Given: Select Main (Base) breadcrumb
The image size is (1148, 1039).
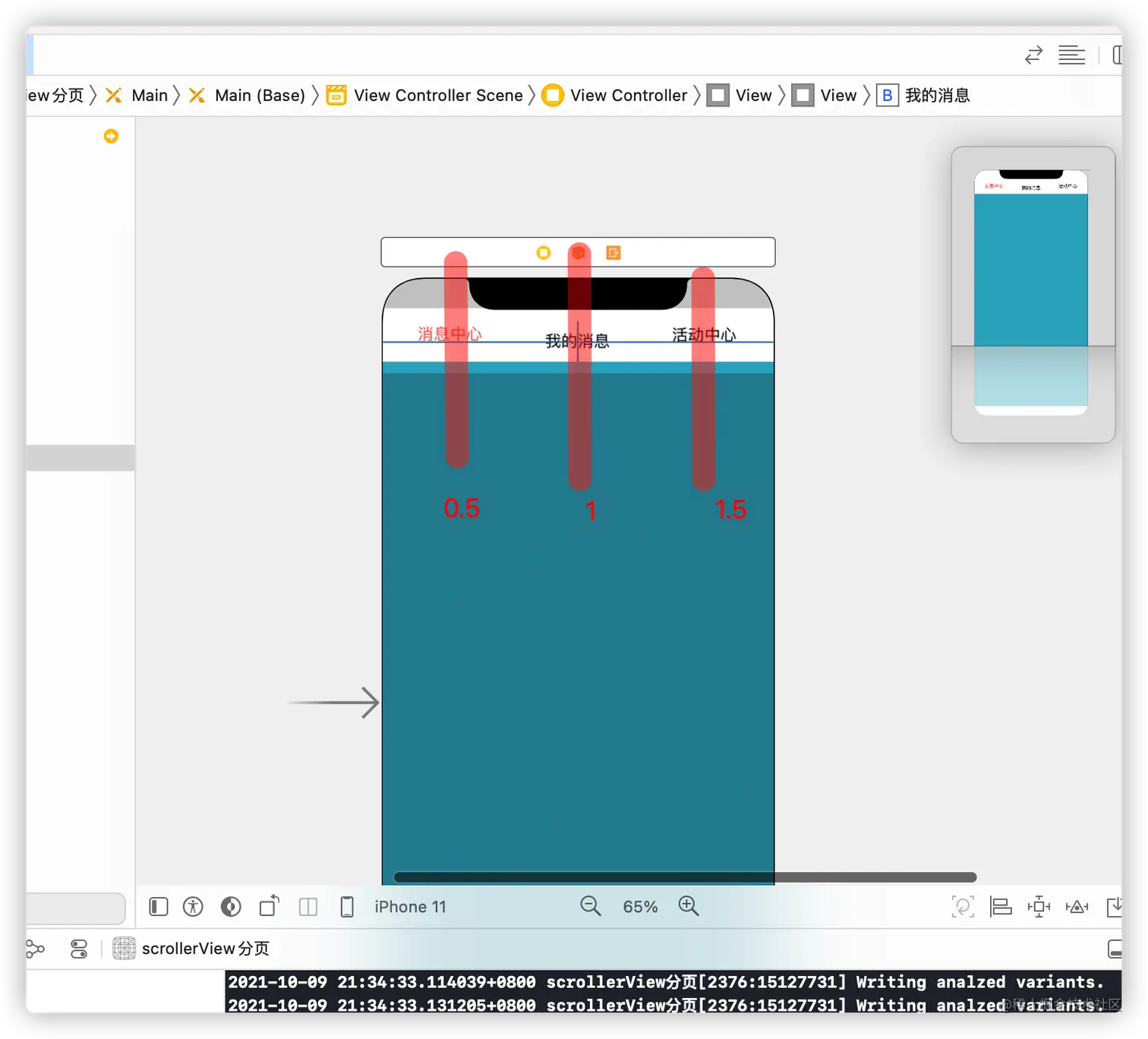Looking at the screenshot, I should click(x=247, y=95).
